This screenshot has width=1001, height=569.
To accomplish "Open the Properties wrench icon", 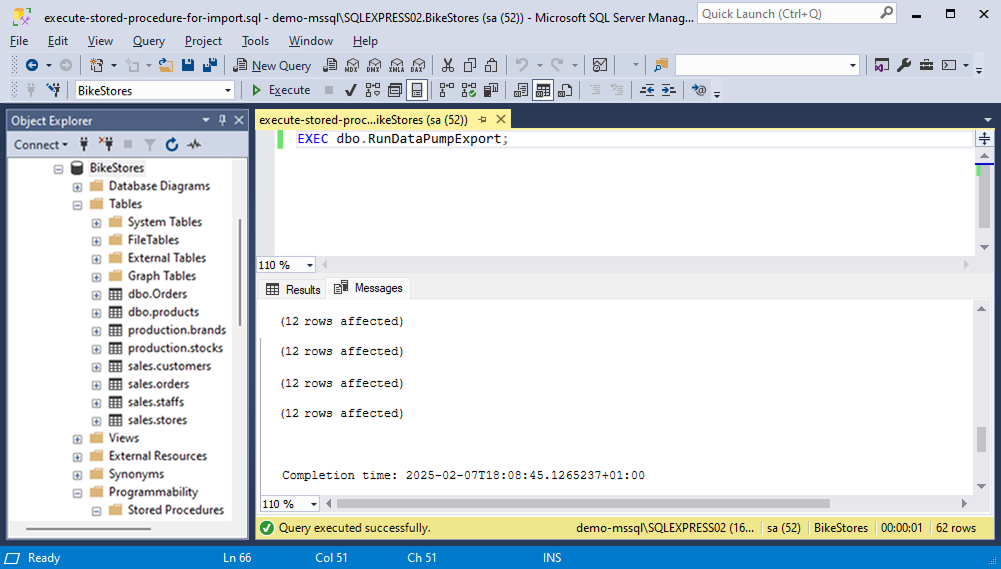I will (x=903, y=65).
